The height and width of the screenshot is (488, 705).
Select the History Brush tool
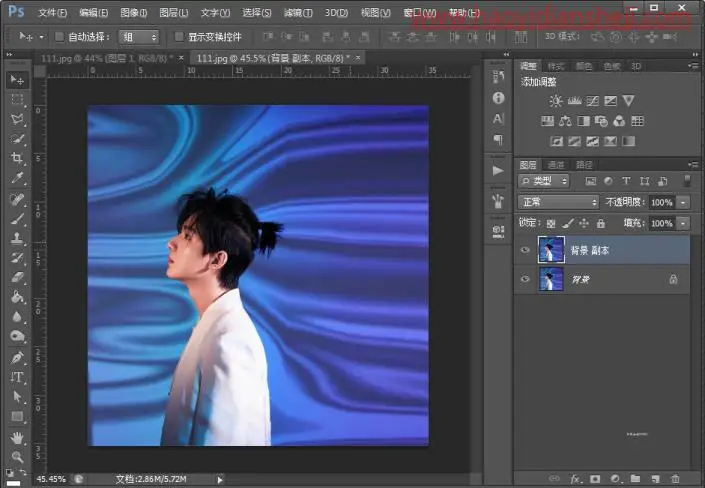[17, 258]
